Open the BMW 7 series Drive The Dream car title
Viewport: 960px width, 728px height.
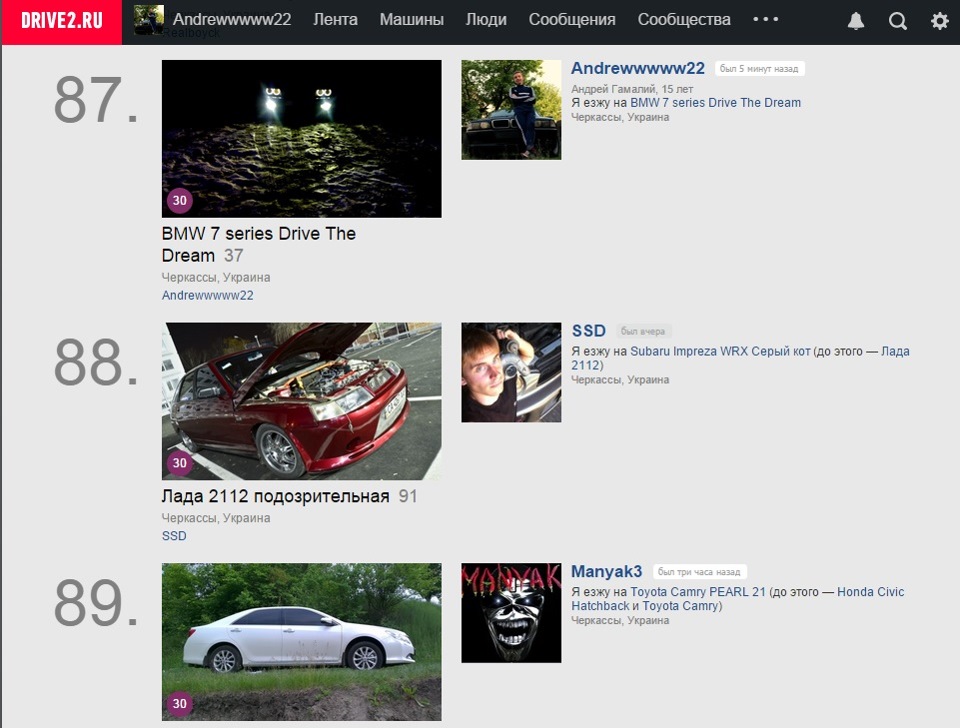click(x=258, y=244)
